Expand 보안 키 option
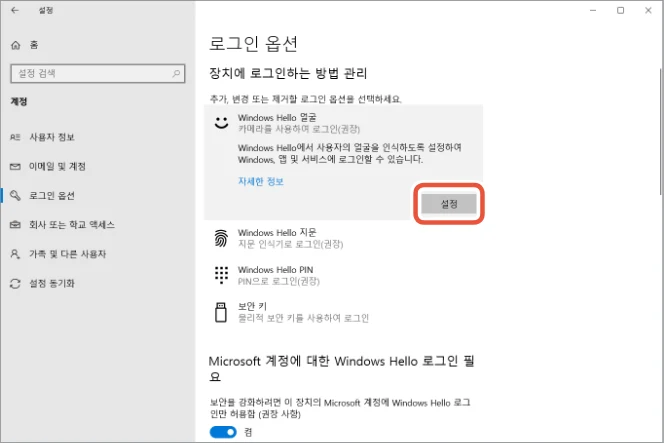The height and width of the screenshot is (443, 664). [x=343, y=312]
